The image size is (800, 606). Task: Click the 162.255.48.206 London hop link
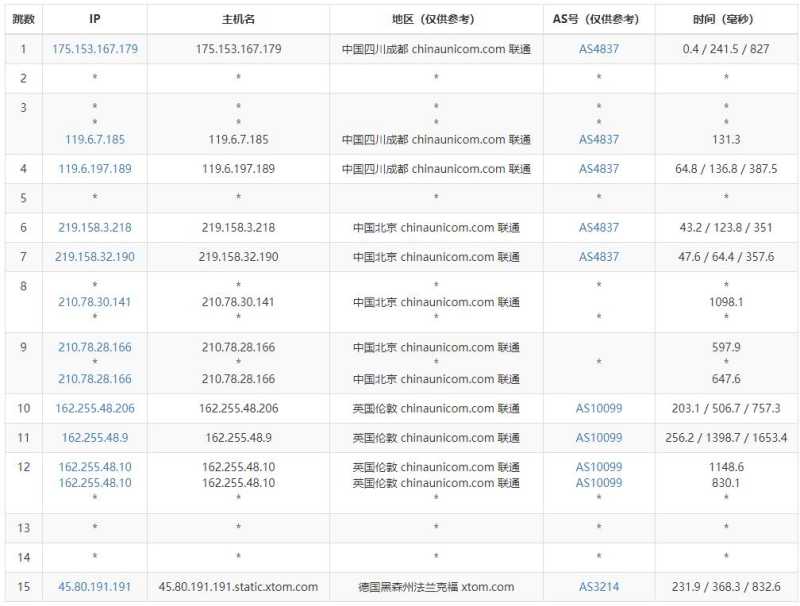(94, 408)
